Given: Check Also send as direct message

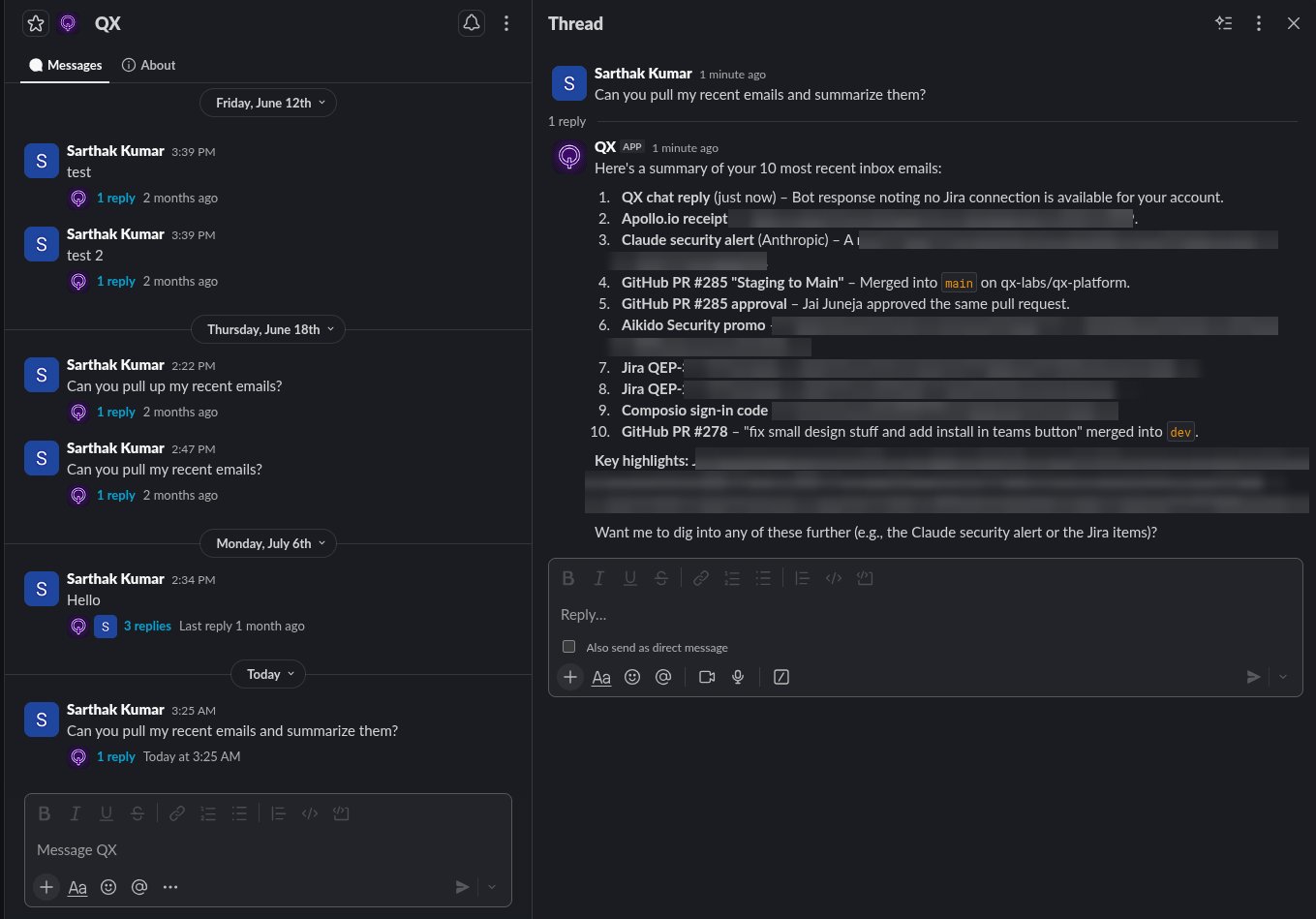Looking at the screenshot, I should pyautogui.click(x=568, y=647).
